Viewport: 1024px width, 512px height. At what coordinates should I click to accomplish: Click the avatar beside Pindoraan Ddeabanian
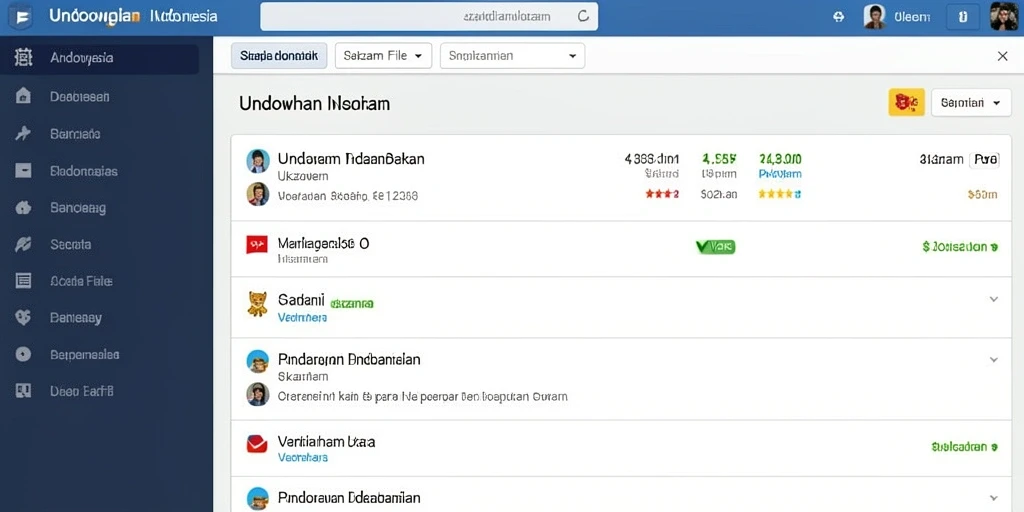[258, 499]
